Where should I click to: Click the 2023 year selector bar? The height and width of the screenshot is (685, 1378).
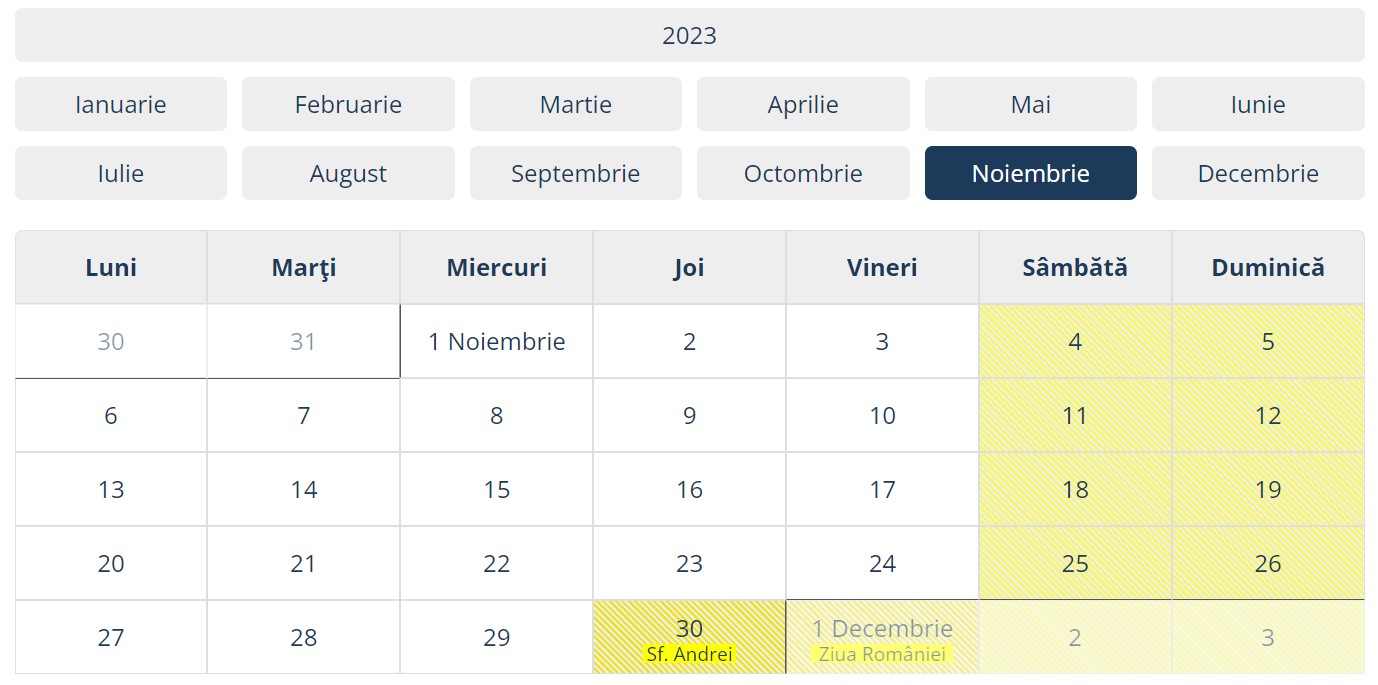coord(689,36)
